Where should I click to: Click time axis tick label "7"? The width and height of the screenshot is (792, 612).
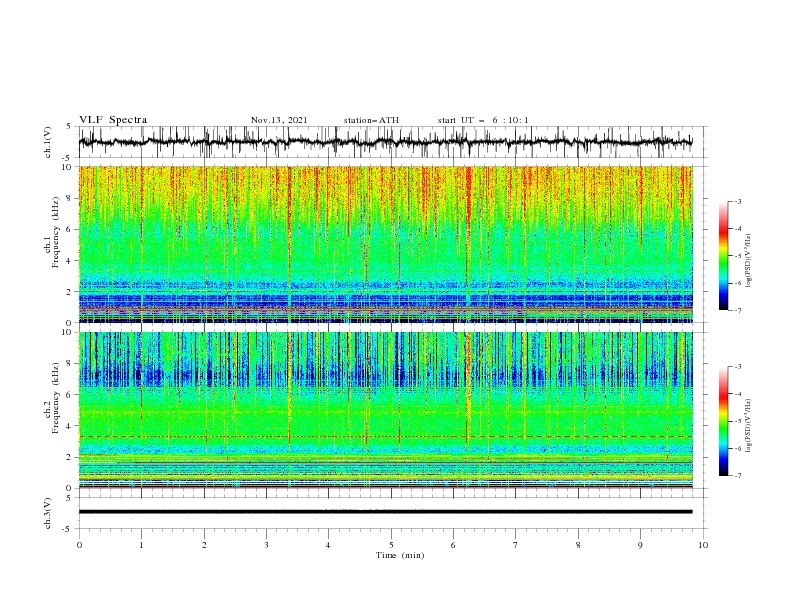(516, 545)
